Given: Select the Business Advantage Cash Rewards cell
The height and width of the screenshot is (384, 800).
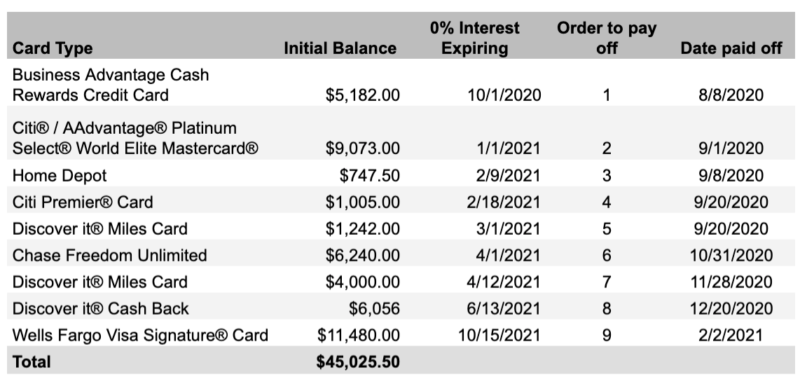Looking at the screenshot, I should pos(111,85).
